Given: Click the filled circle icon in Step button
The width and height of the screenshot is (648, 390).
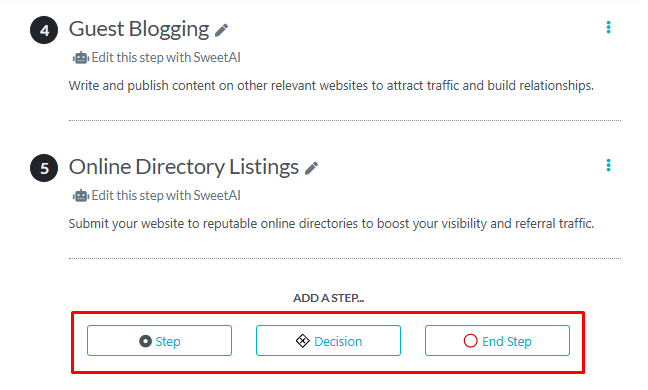Looking at the screenshot, I should [145, 341].
